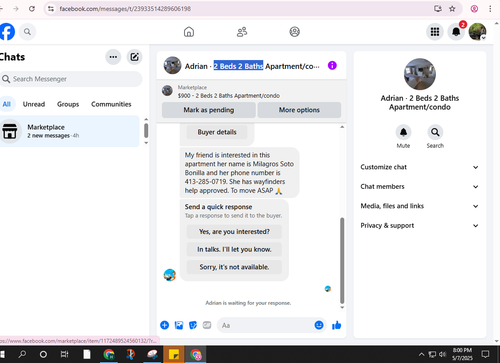
Task: Open Task View on taskbar
Action: [x=64, y=354]
